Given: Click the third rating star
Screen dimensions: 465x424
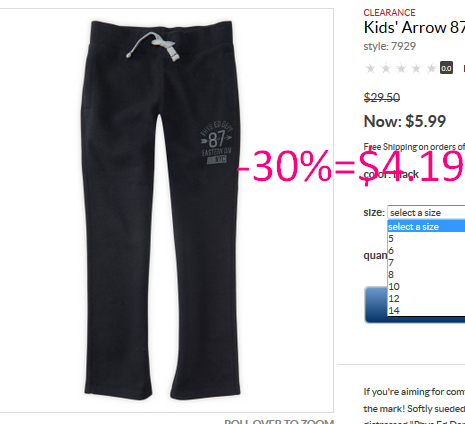Looking at the screenshot, I should point(401,68).
